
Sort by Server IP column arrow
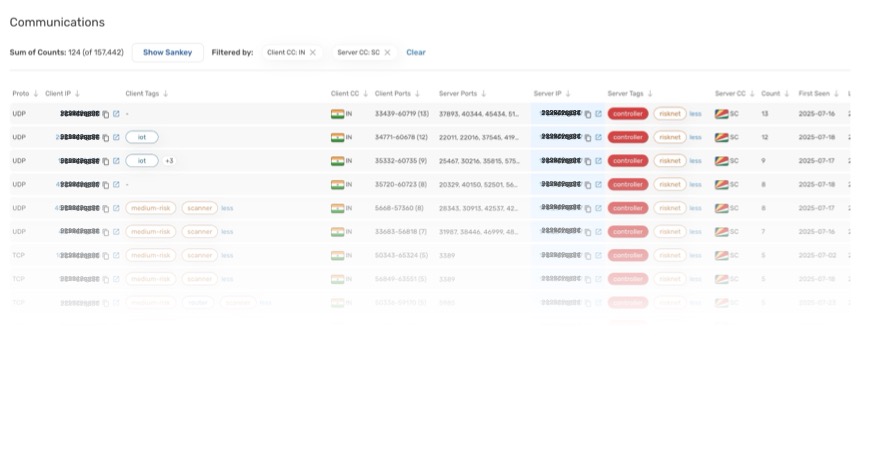point(568,94)
